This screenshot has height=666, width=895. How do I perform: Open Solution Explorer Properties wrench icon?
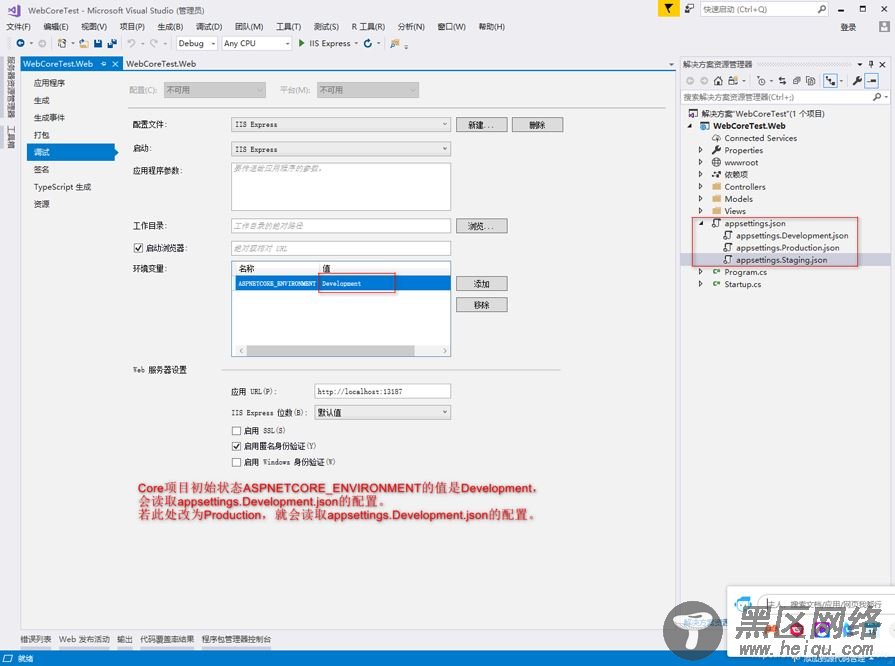pyautogui.click(x=857, y=81)
